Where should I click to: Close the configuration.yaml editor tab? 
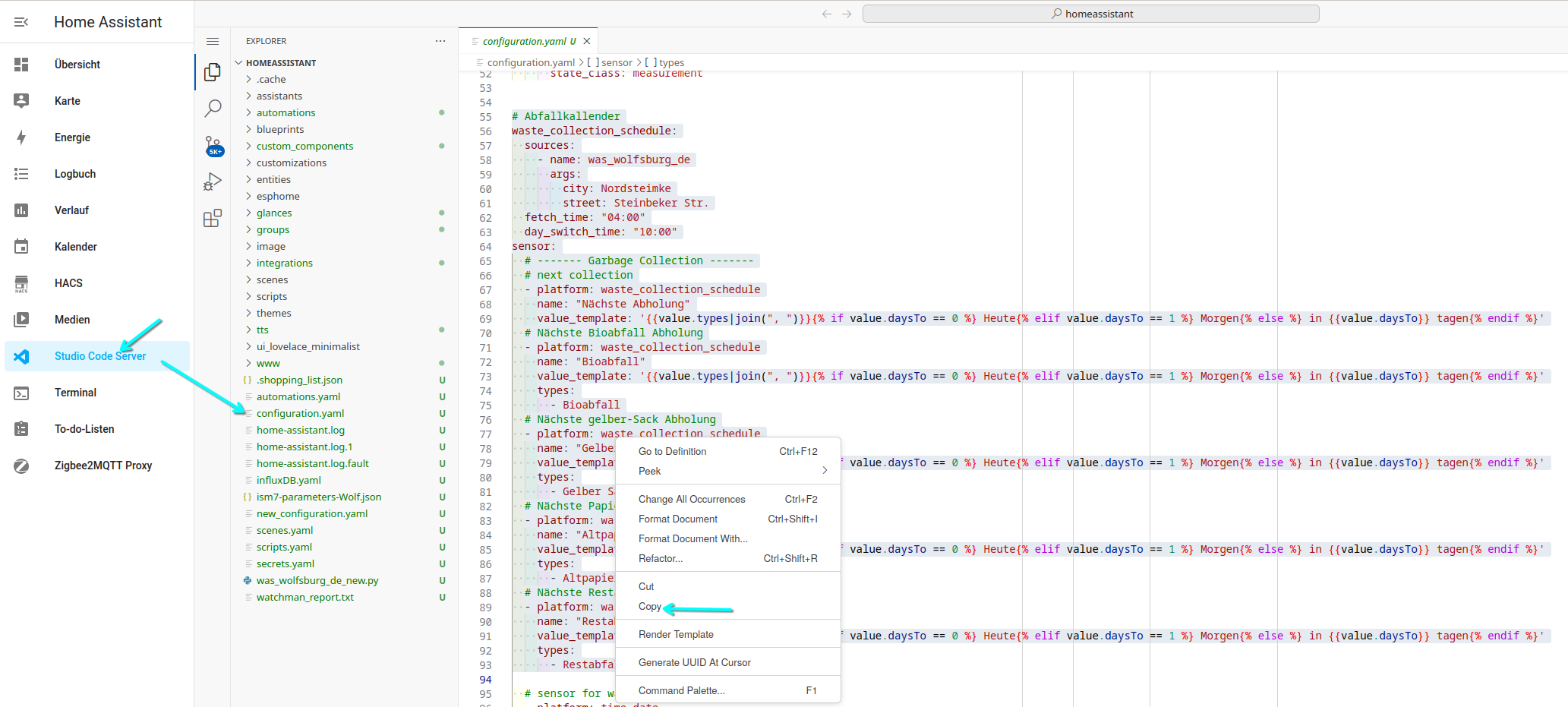(x=587, y=41)
